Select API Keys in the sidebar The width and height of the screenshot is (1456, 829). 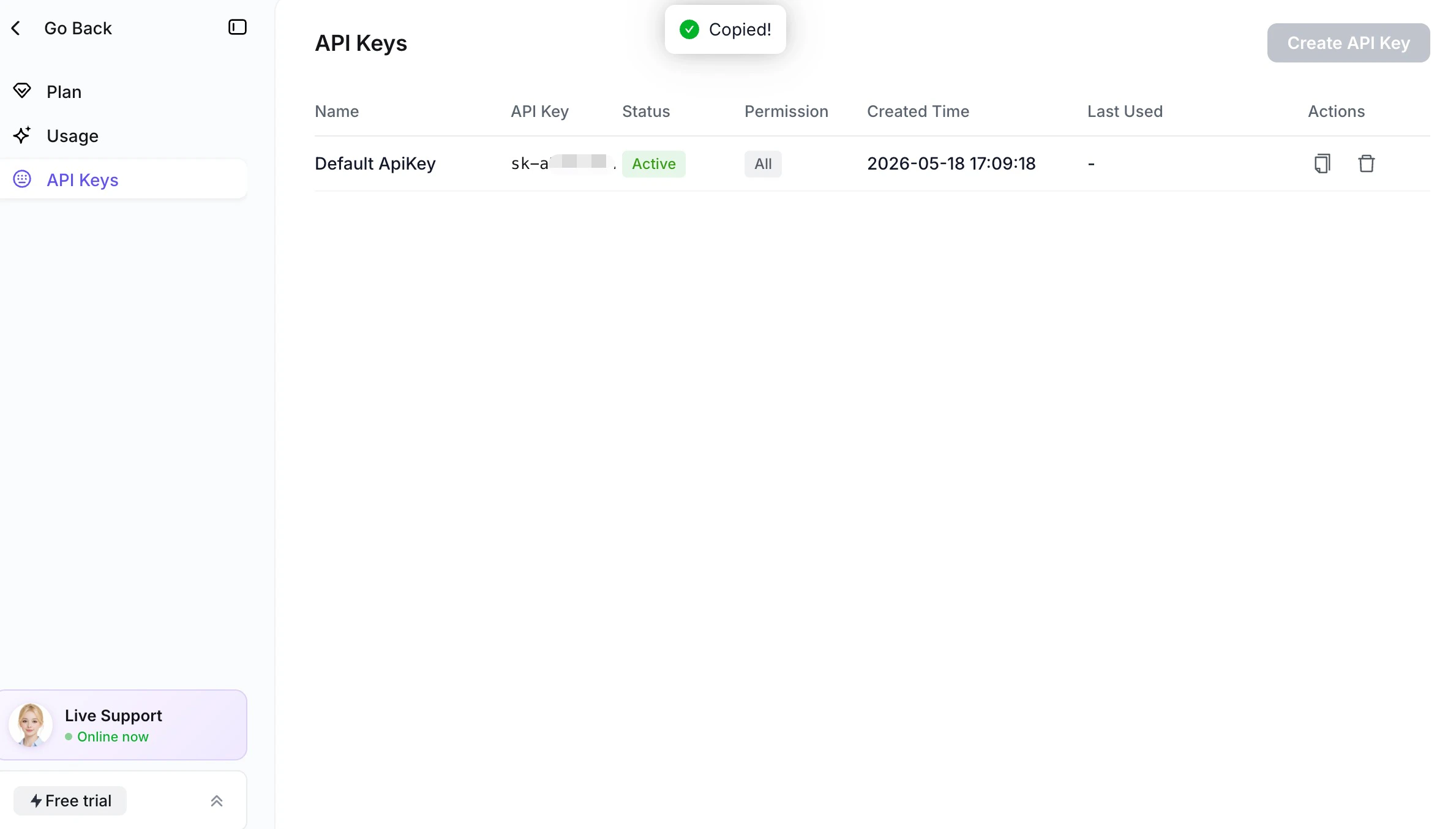click(124, 179)
